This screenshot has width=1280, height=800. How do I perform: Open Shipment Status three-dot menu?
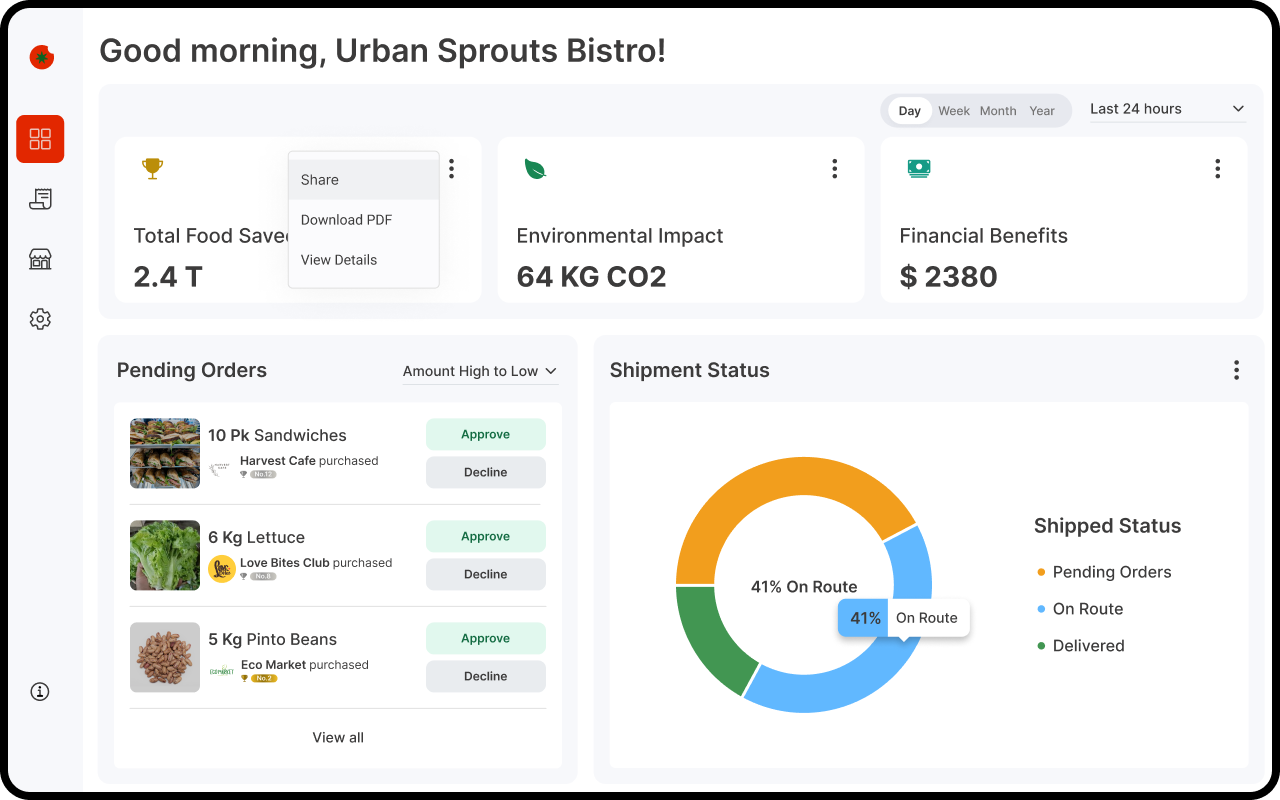click(1236, 370)
